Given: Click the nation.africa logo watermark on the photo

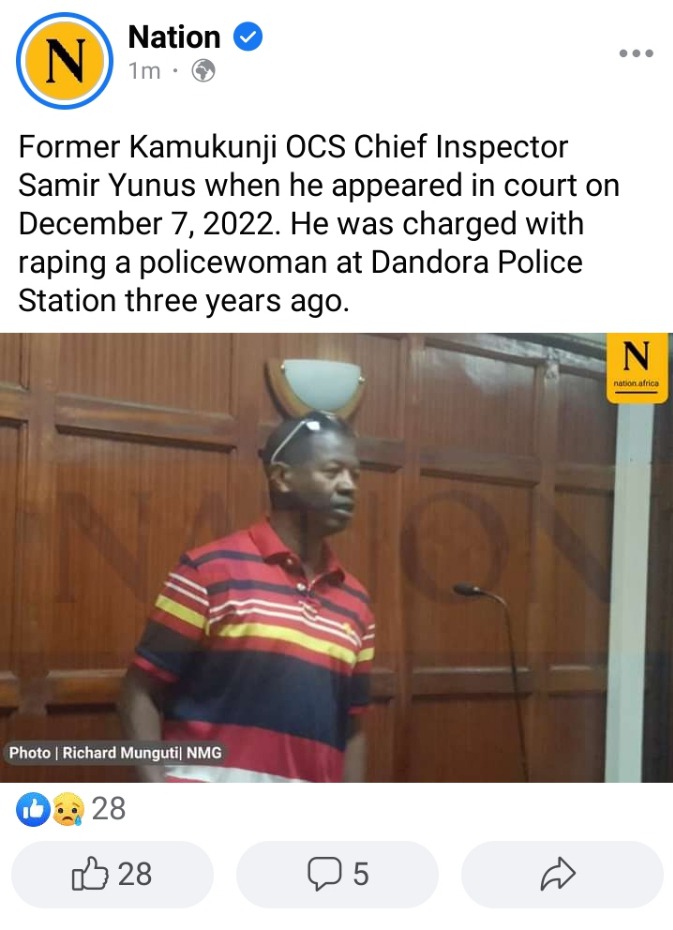Looking at the screenshot, I should click(x=636, y=368).
